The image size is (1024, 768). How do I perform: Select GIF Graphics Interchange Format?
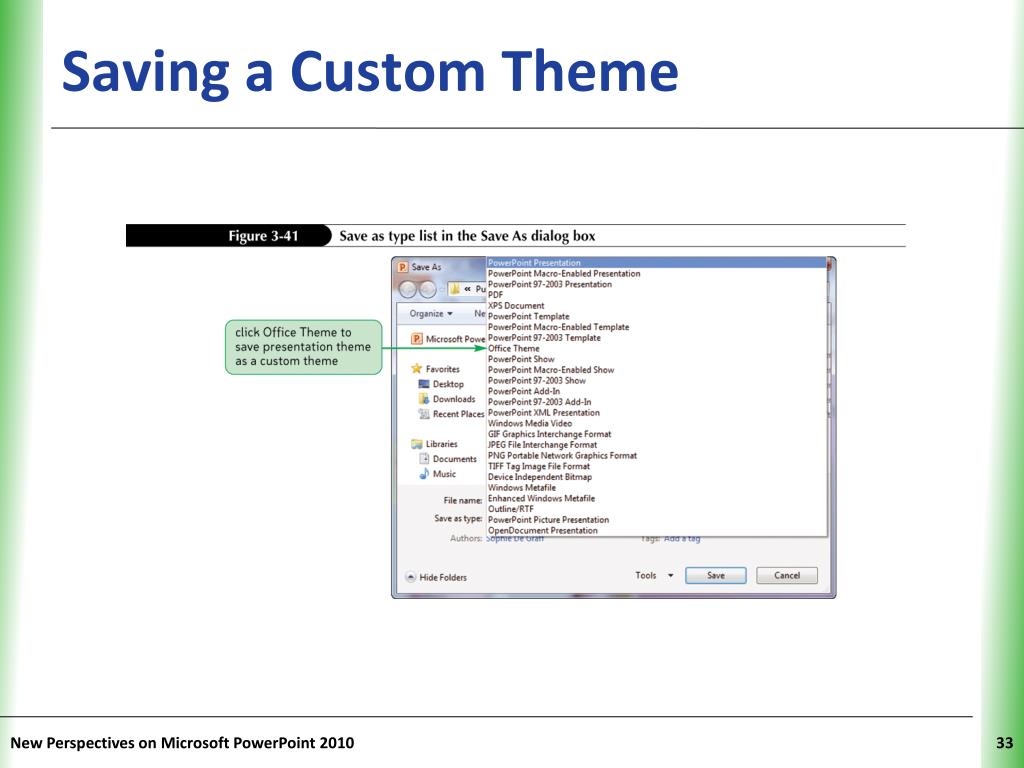[656, 434]
